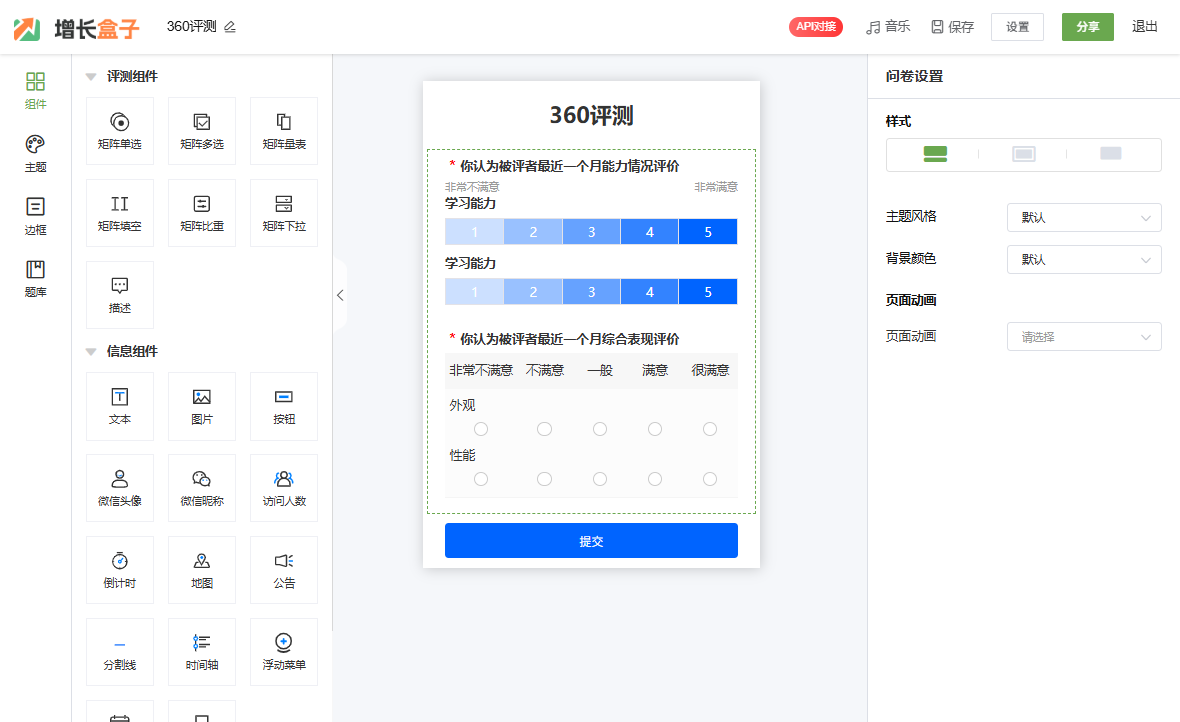1180x722 pixels.
Task: Insert the 按钮 button component
Action: [x=284, y=407]
